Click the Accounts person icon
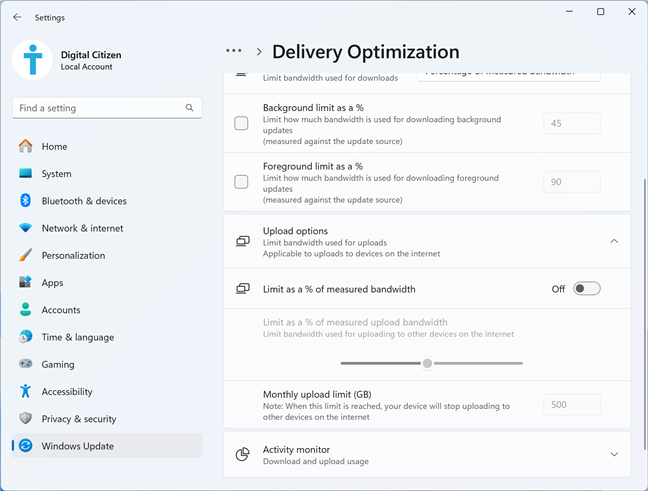The height and width of the screenshot is (491, 648). 26,310
